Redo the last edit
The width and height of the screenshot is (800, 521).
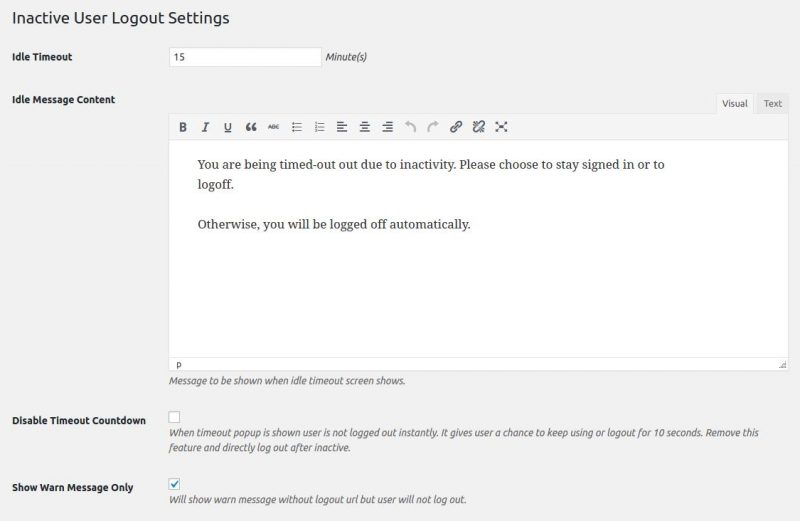[433, 127]
